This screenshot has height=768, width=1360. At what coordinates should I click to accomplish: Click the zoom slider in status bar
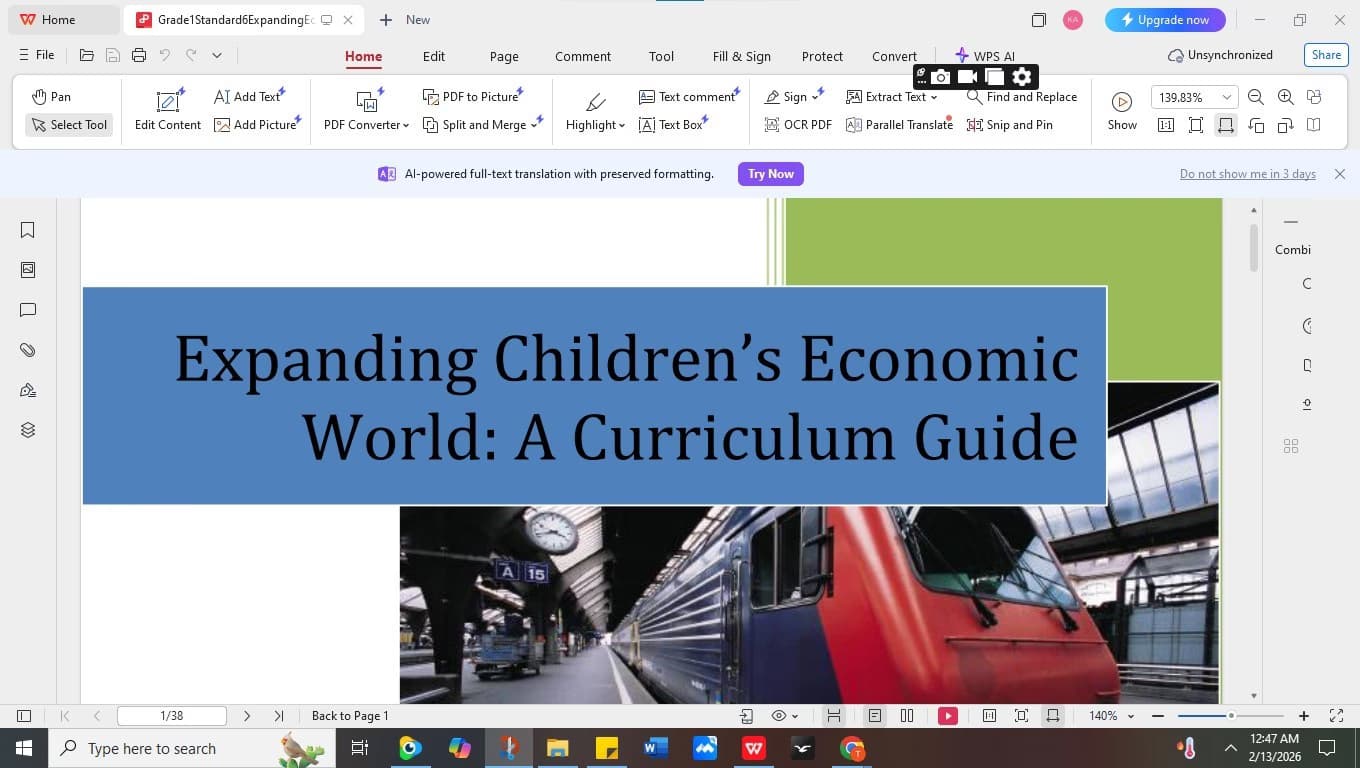1230,716
